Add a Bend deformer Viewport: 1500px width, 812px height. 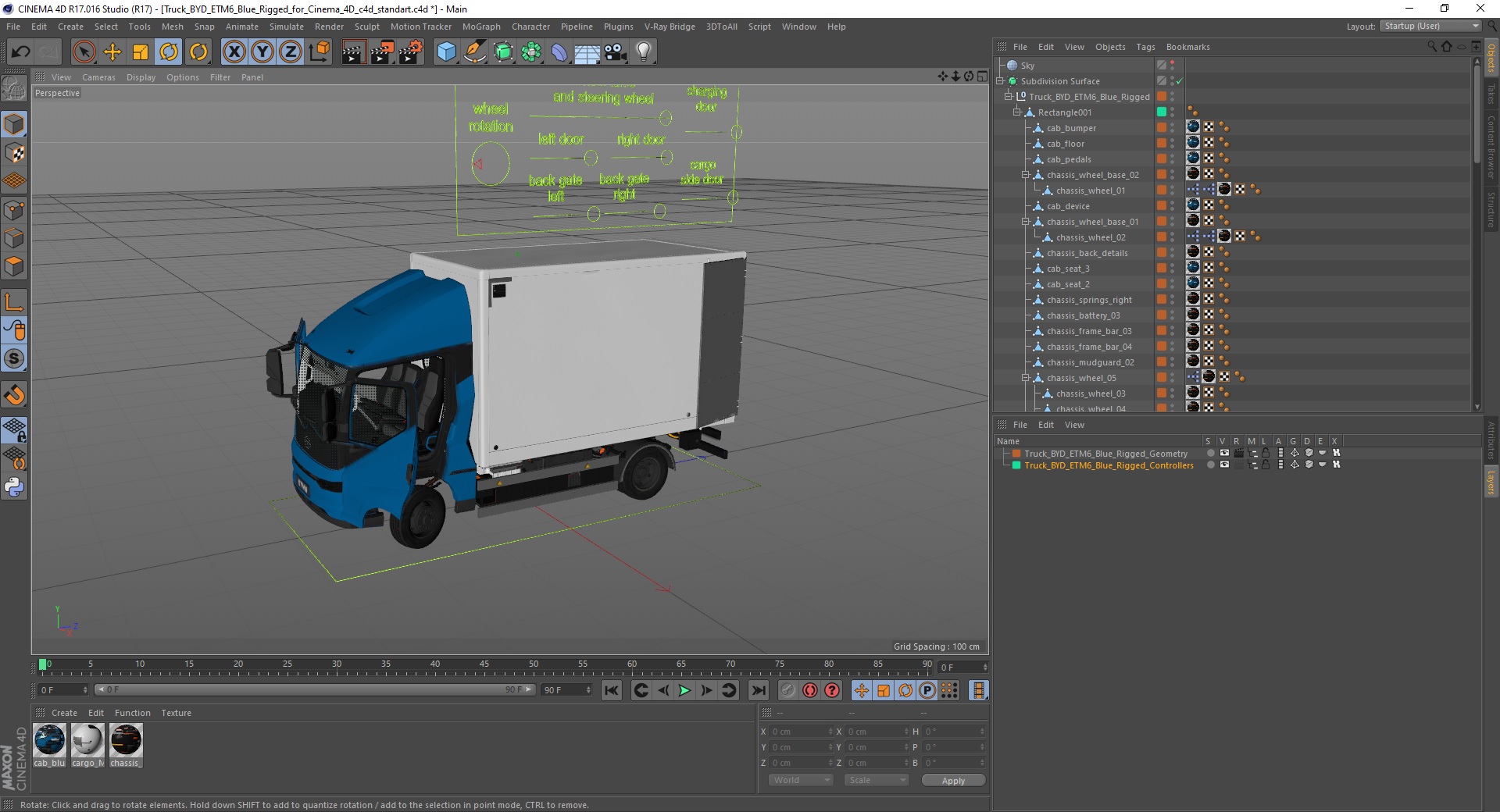point(559,52)
